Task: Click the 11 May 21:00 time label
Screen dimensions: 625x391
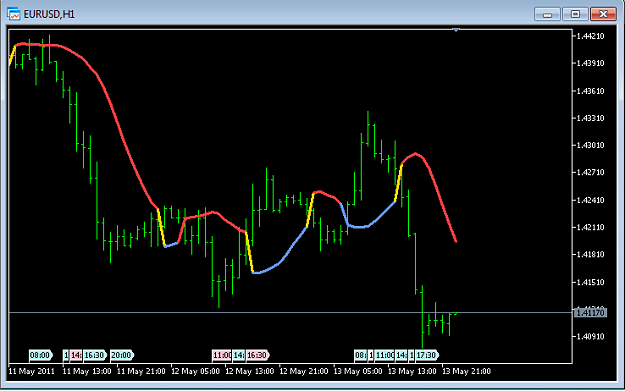Action: point(141,371)
